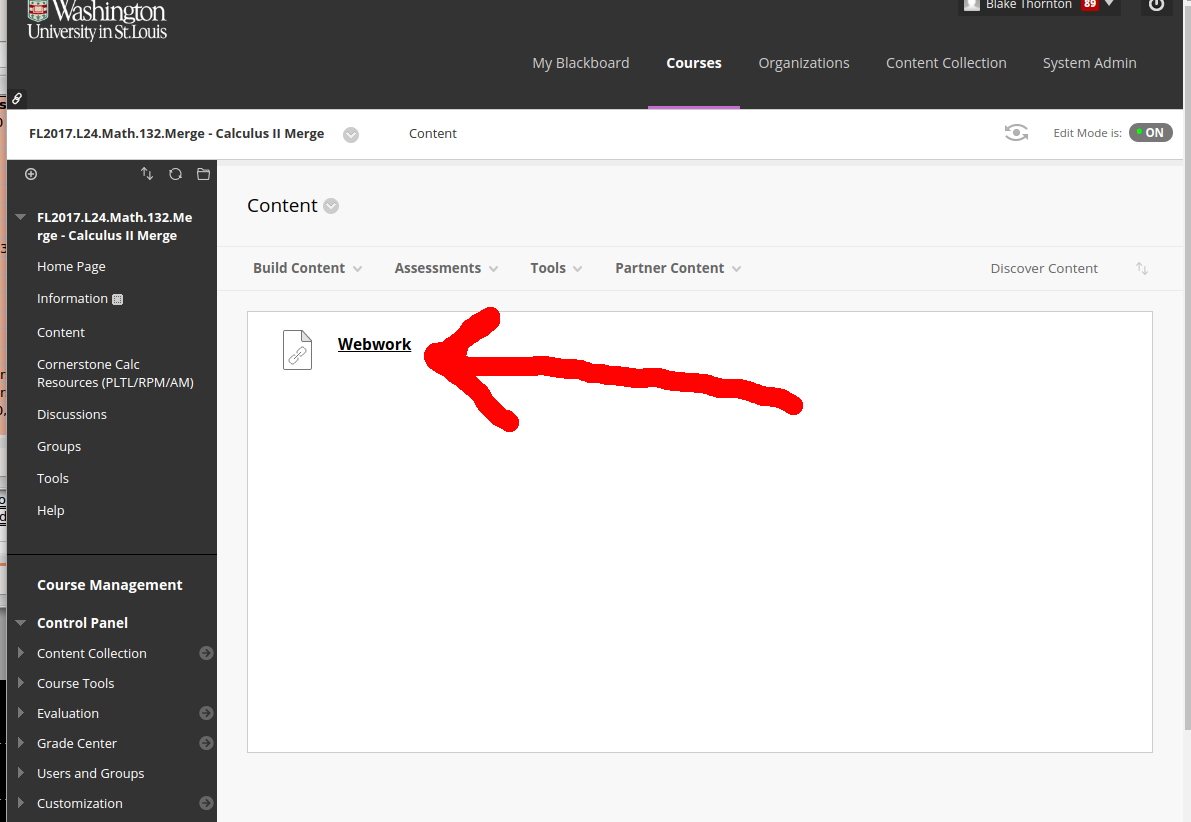The image size is (1191, 822).
Task: Click the refresh icon in course menu
Action: click(175, 174)
